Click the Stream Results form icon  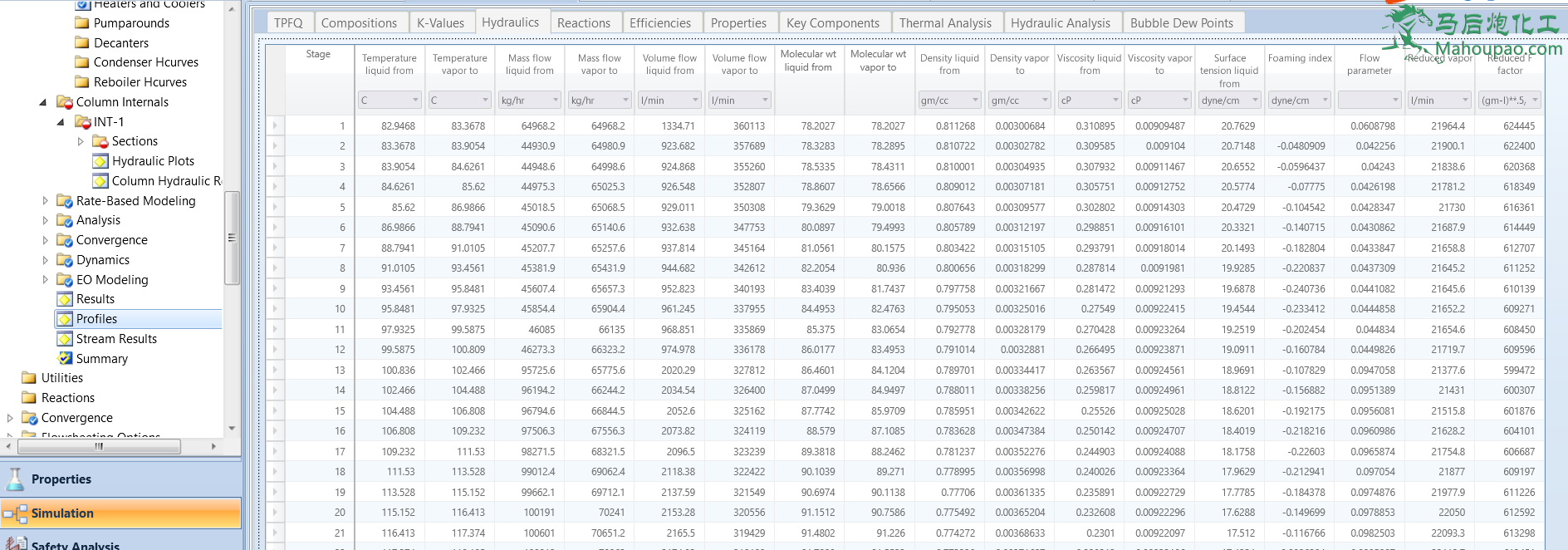[65, 339]
